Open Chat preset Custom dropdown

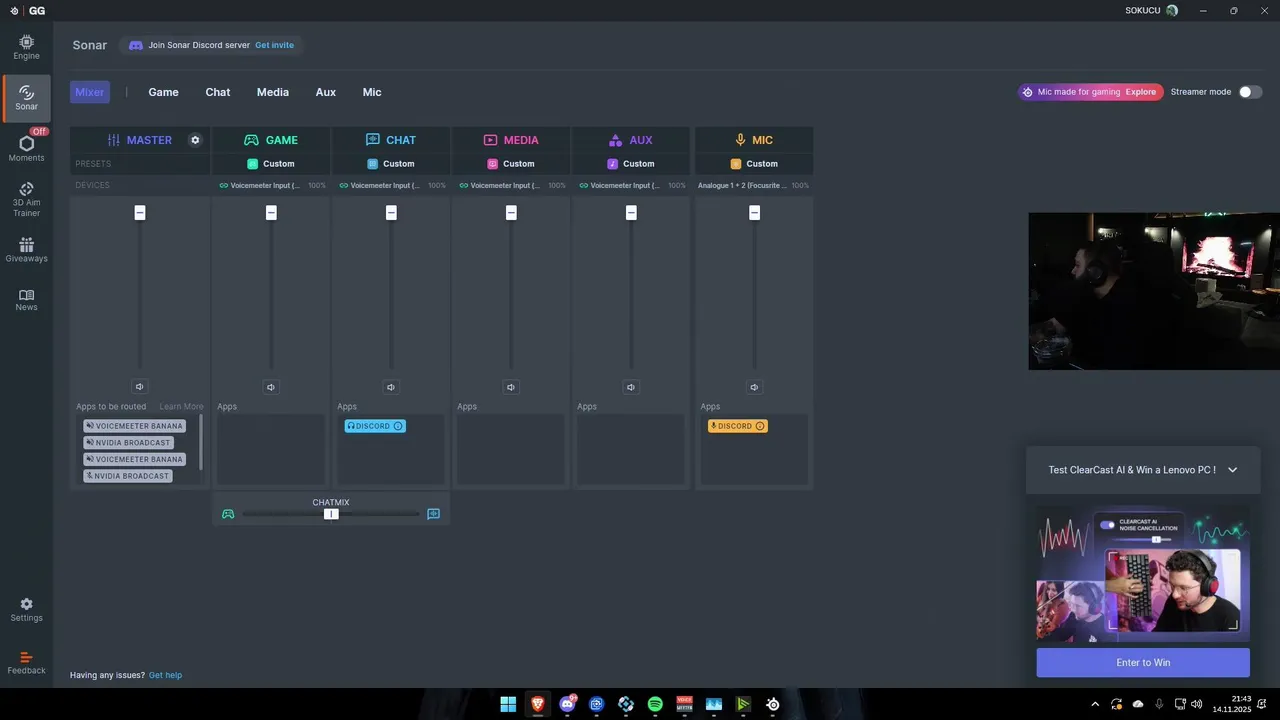[x=391, y=164]
